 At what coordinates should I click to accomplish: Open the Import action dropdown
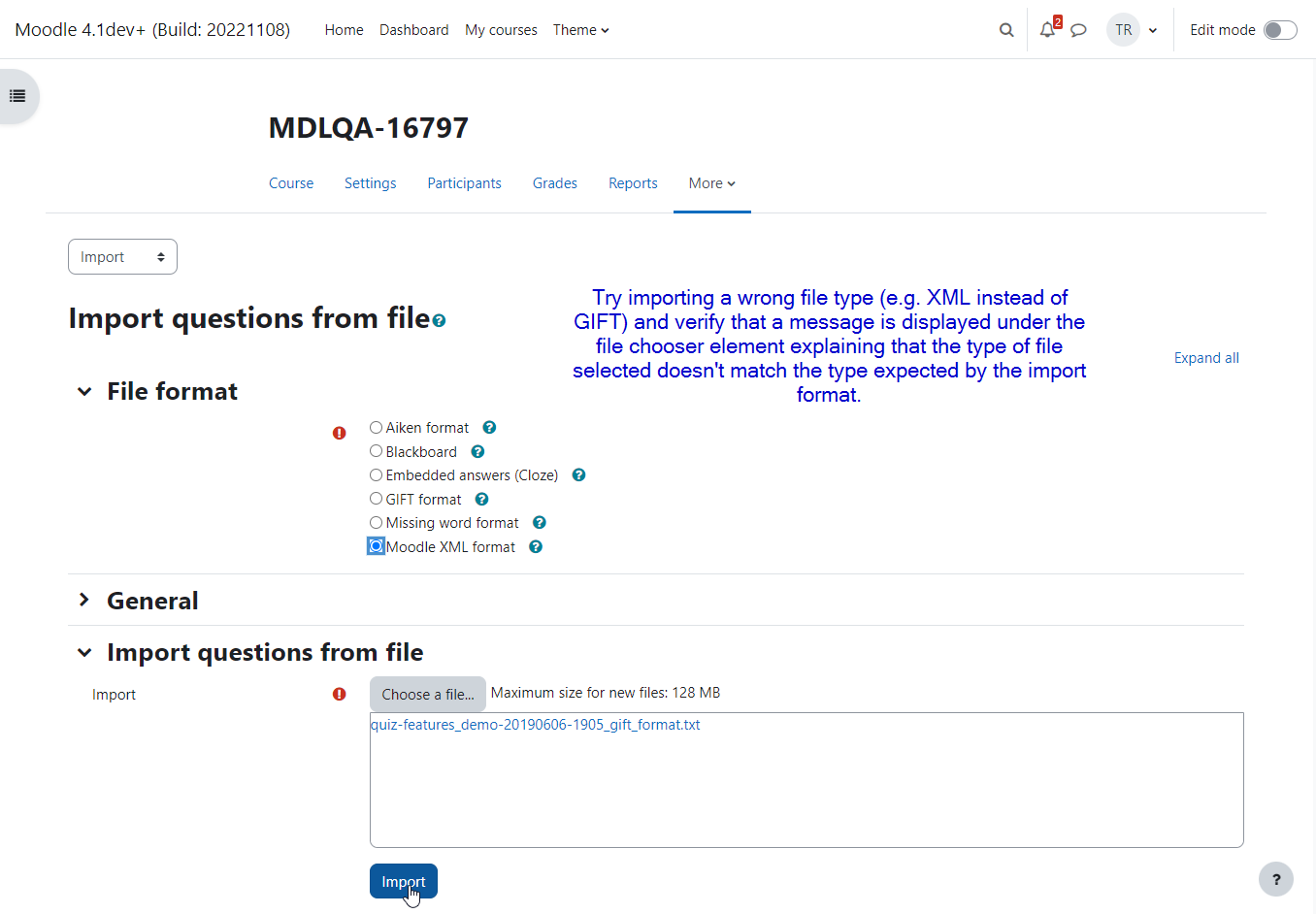tap(122, 257)
